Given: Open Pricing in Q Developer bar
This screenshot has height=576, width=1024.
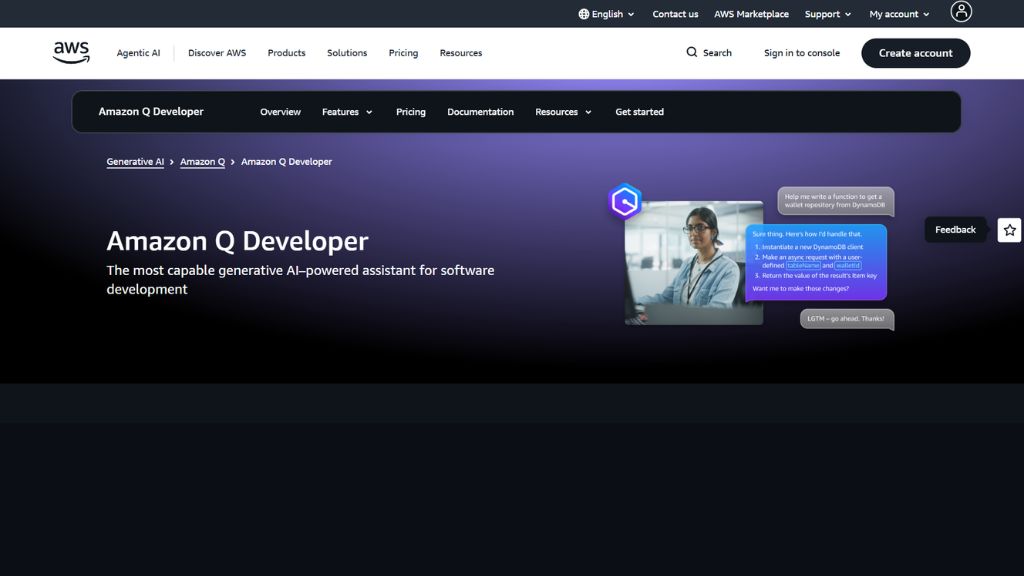Looking at the screenshot, I should (411, 112).
